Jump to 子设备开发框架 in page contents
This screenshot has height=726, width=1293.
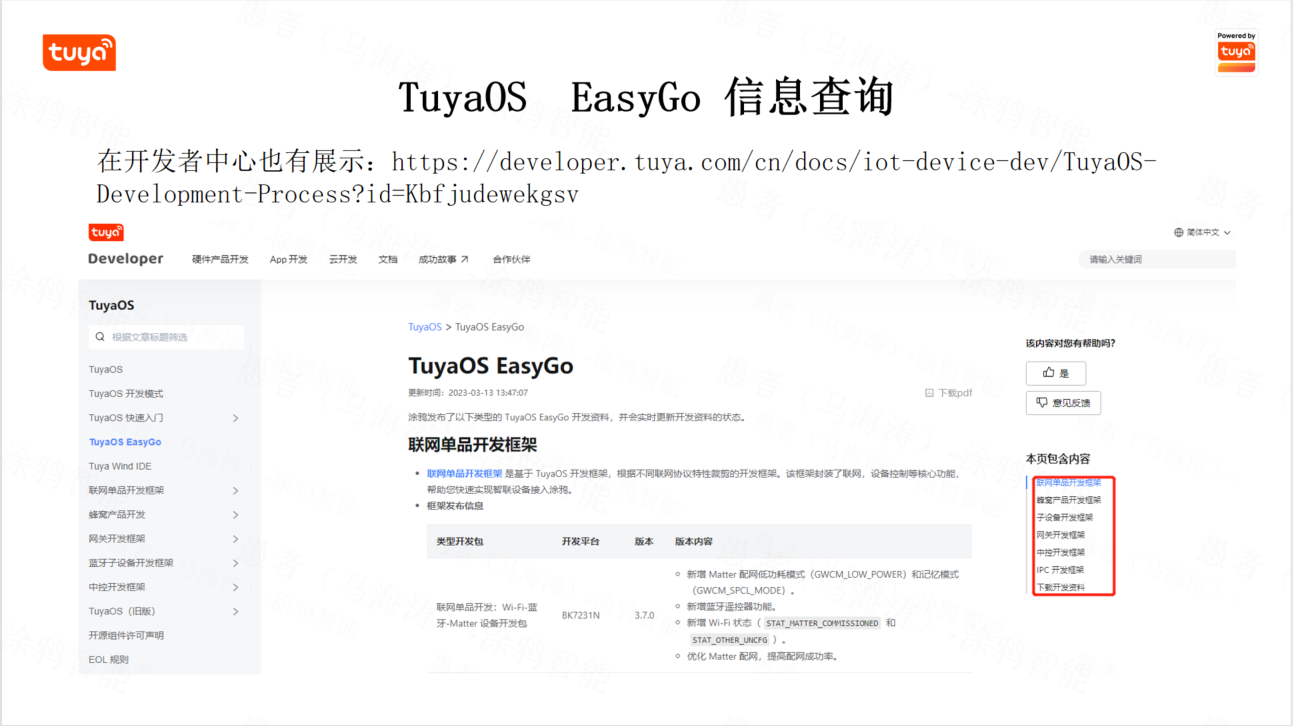(1064, 517)
